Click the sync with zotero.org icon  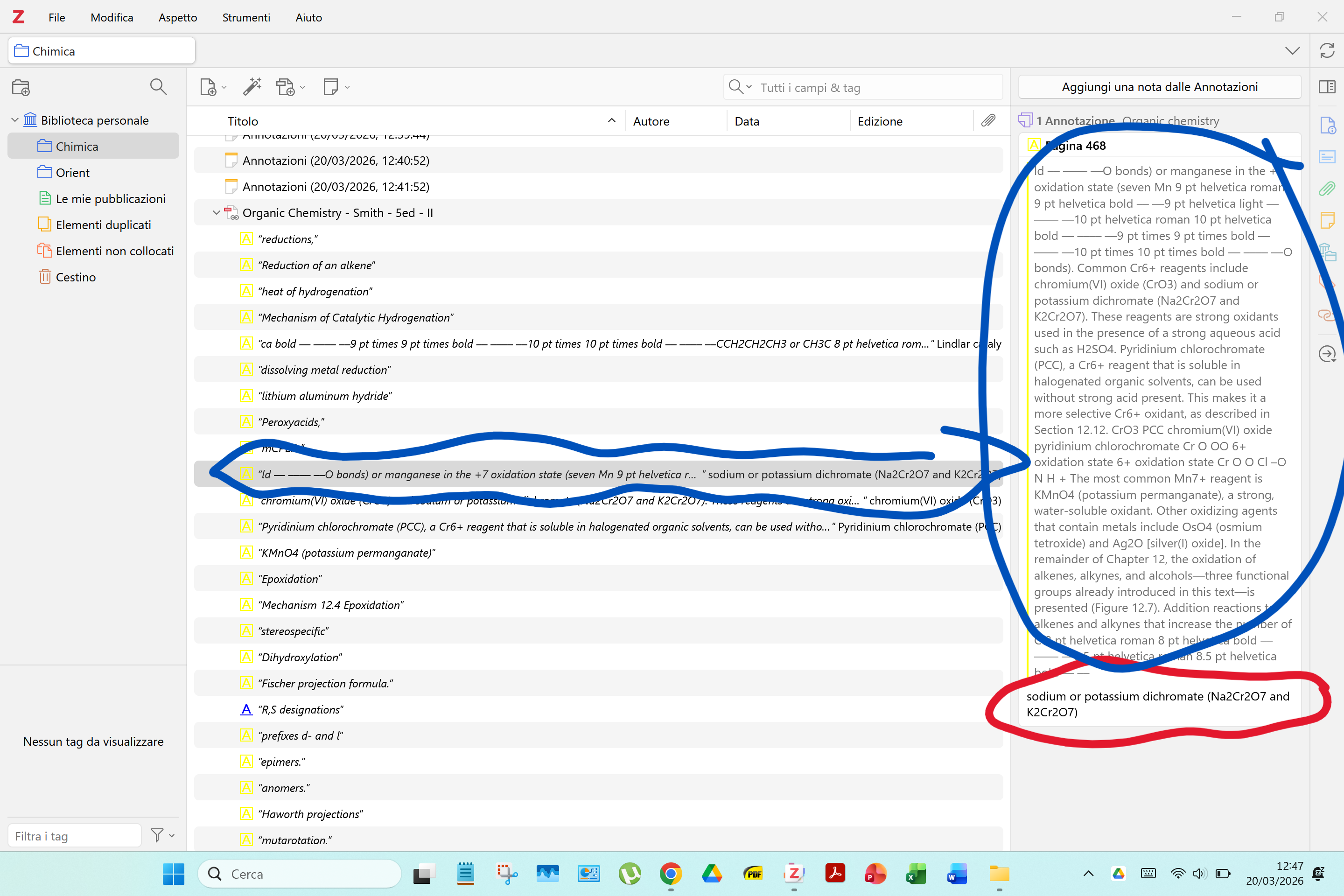tap(1327, 51)
